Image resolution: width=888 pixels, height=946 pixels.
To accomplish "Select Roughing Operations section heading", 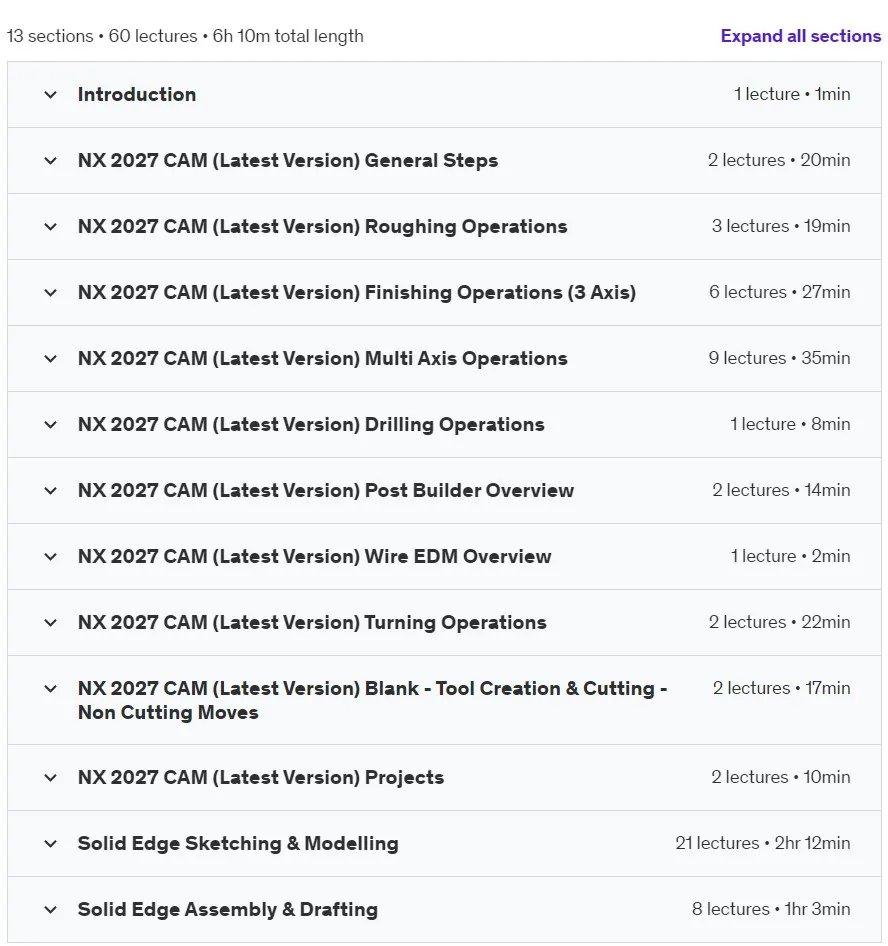I will (x=323, y=227).
